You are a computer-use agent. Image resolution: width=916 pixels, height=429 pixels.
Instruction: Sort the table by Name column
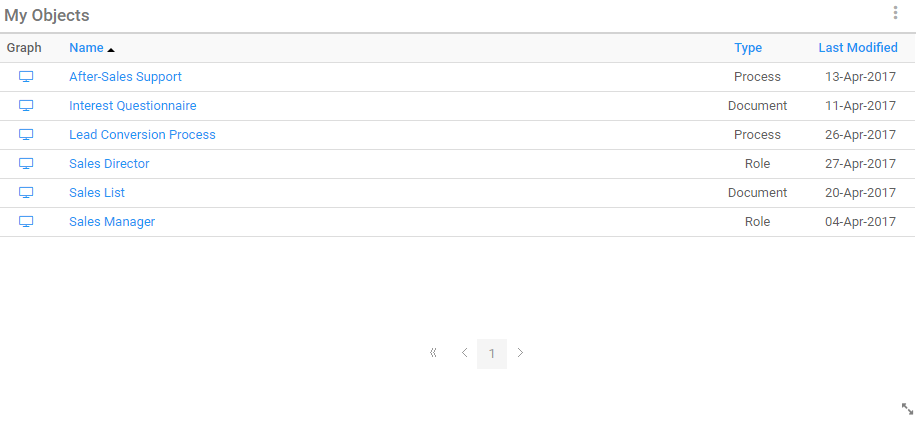pyautogui.click(x=87, y=48)
